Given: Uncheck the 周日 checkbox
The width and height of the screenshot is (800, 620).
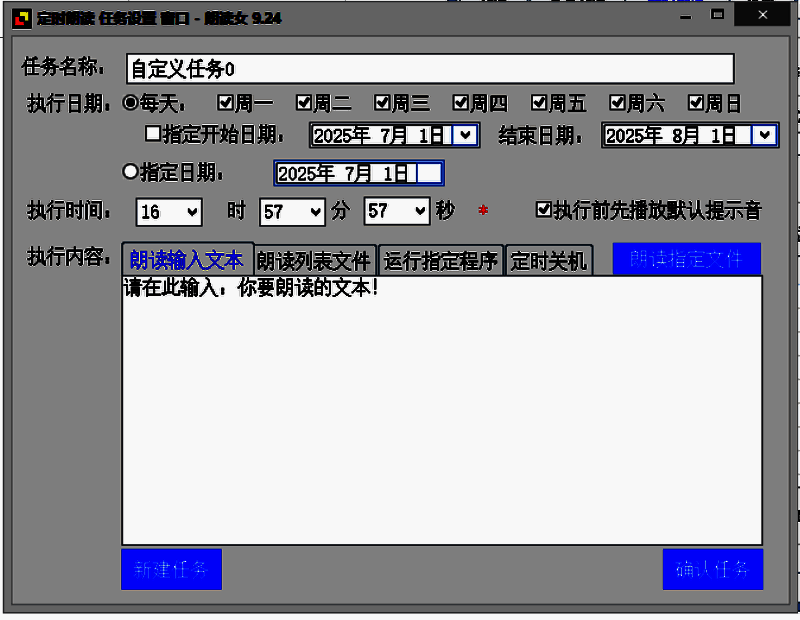Looking at the screenshot, I should point(696,102).
